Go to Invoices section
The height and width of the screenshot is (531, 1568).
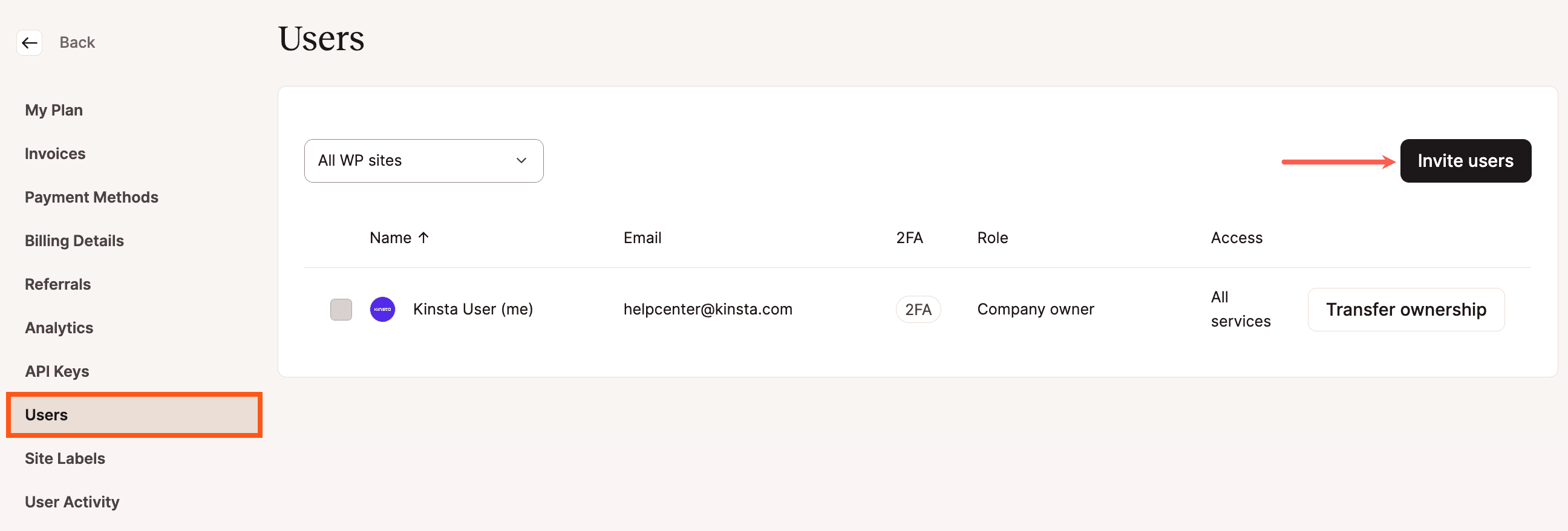[55, 153]
